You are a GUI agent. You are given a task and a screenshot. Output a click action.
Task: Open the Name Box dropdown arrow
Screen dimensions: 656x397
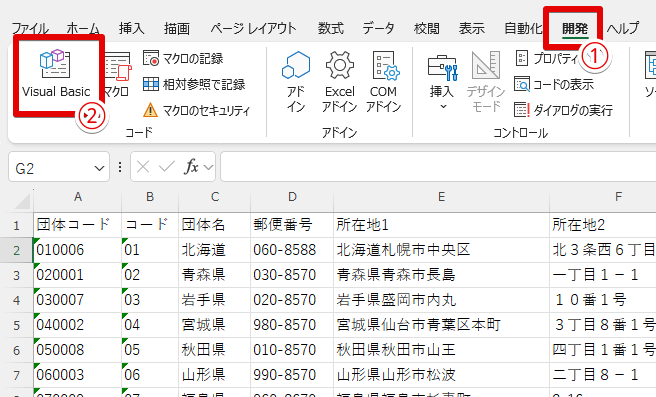click(99, 168)
